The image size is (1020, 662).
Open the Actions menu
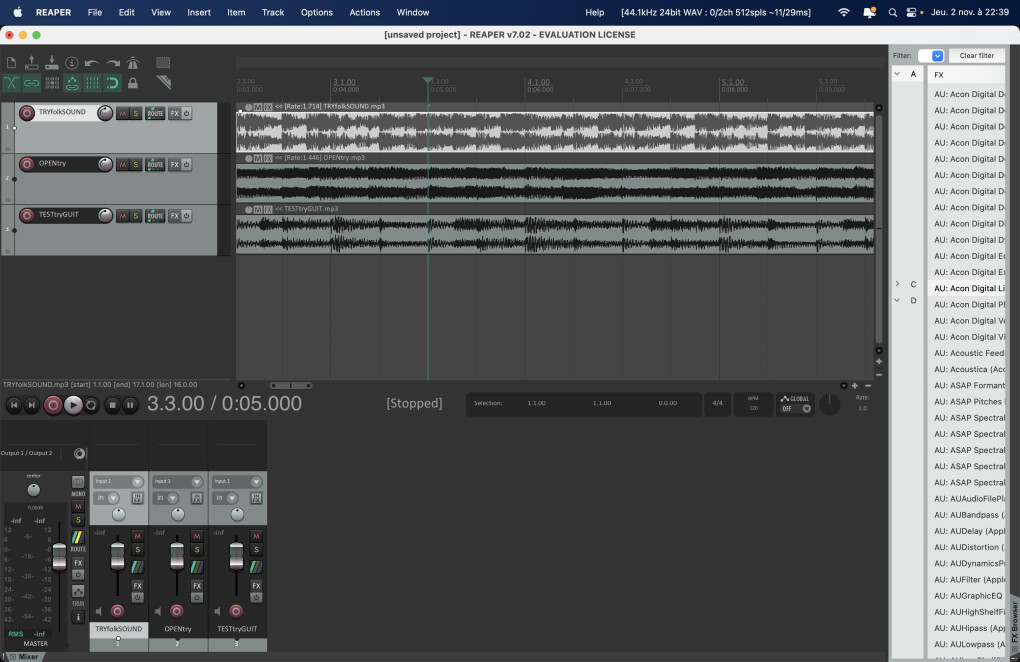(364, 12)
